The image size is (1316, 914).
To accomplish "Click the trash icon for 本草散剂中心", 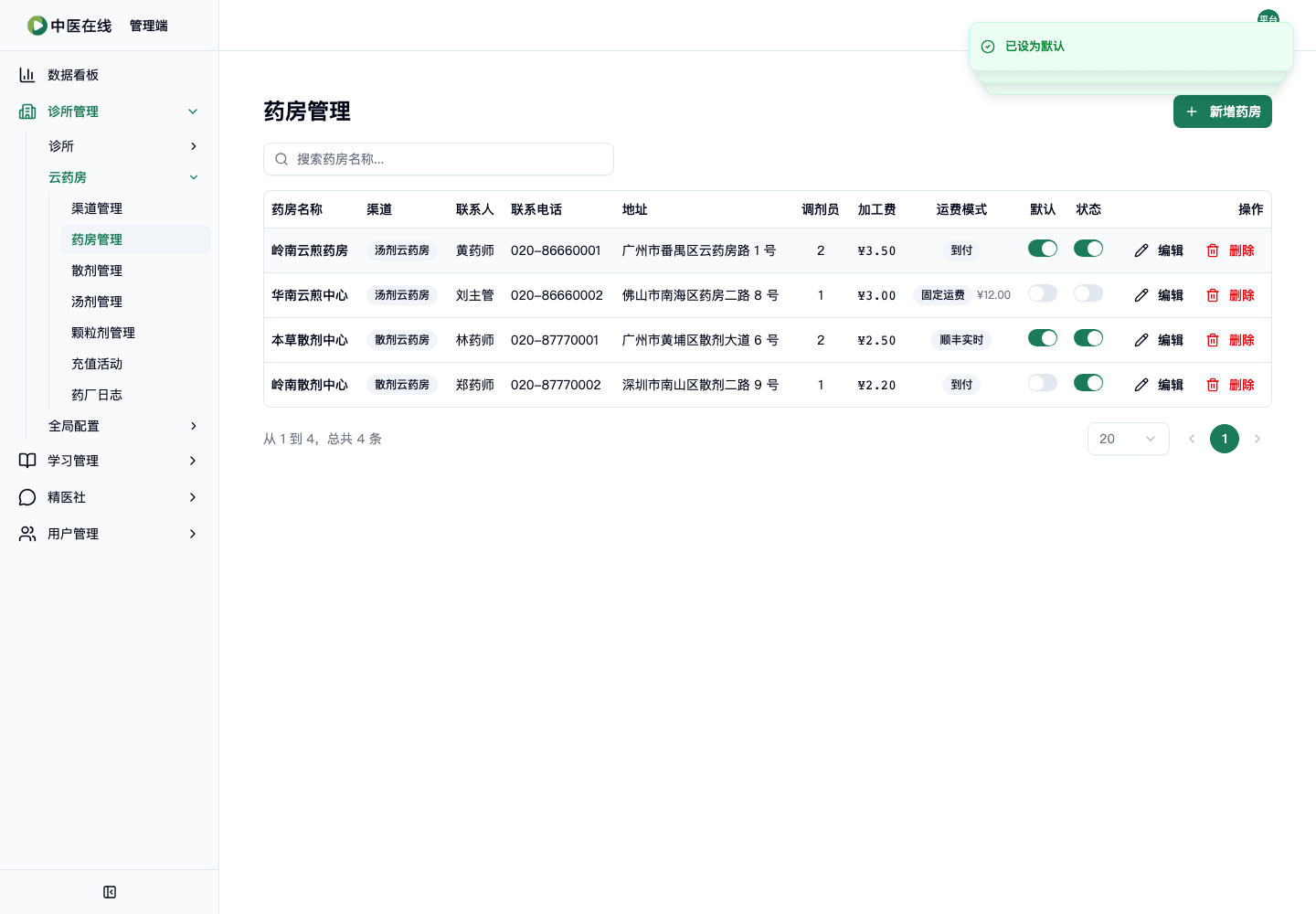I will pyautogui.click(x=1213, y=340).
